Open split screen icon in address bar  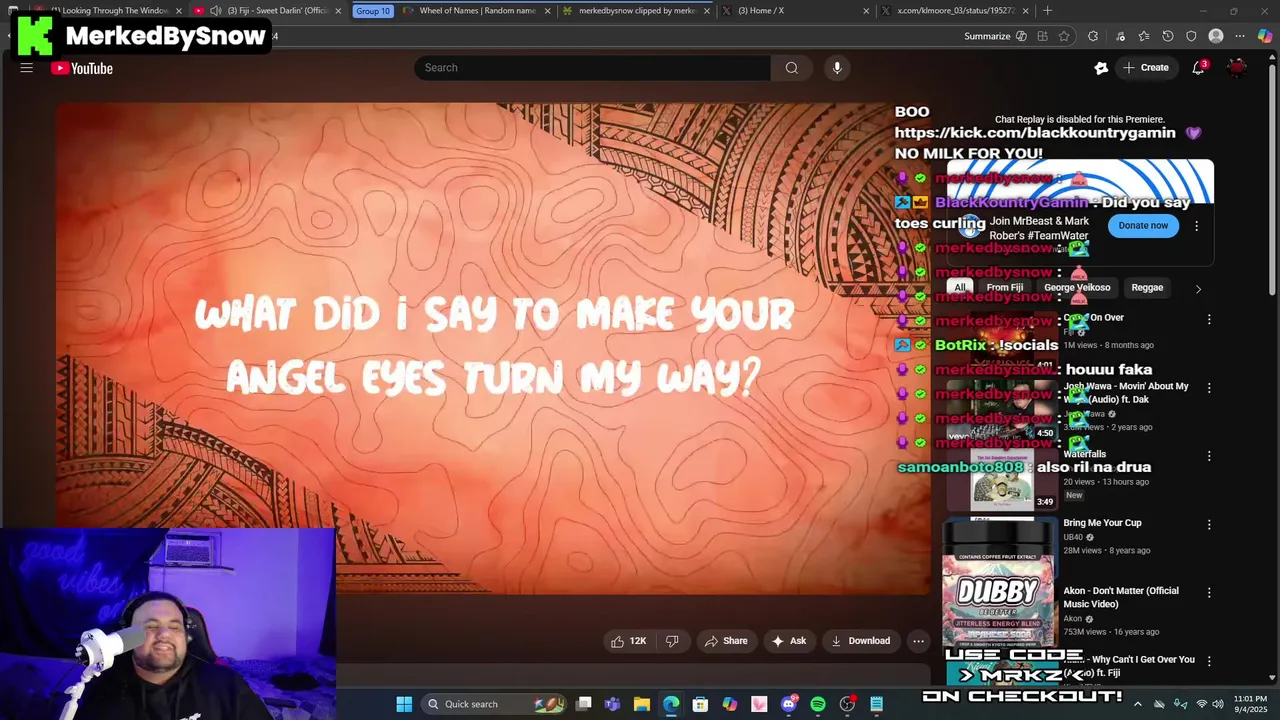[1042, 36]
